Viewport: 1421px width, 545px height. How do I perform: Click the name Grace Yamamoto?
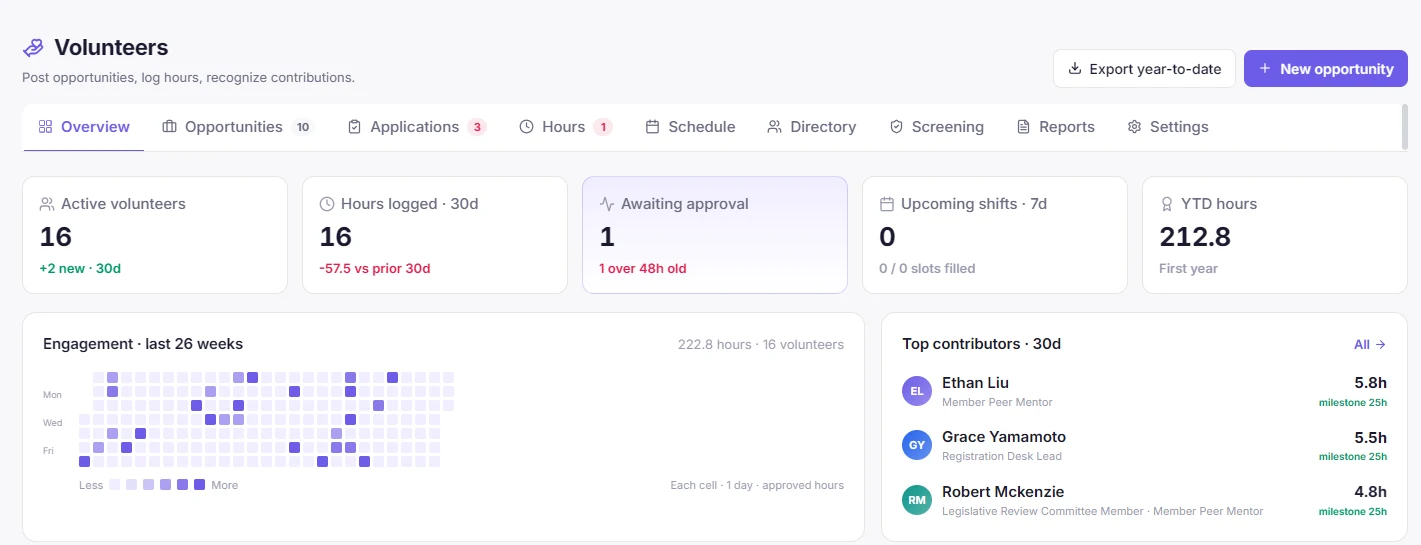pyautogui.click(x=1004, y=437)
